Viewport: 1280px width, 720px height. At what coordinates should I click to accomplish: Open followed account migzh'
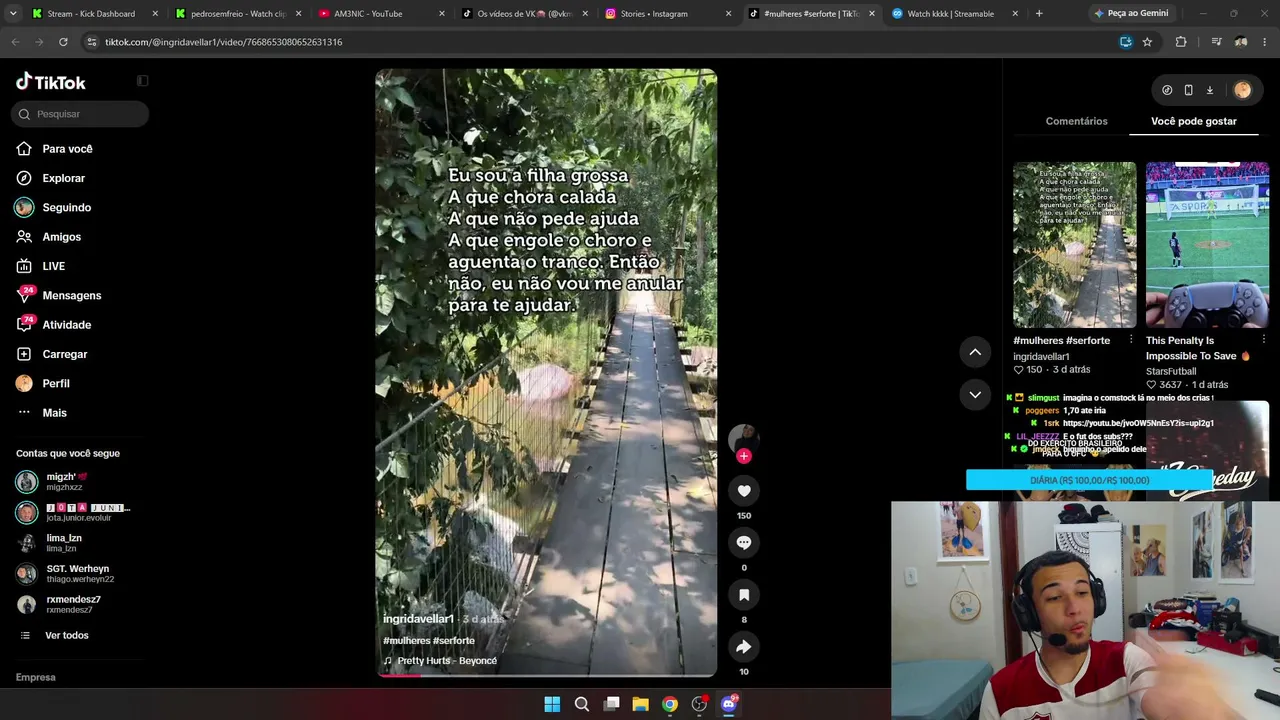pos(66,482)
